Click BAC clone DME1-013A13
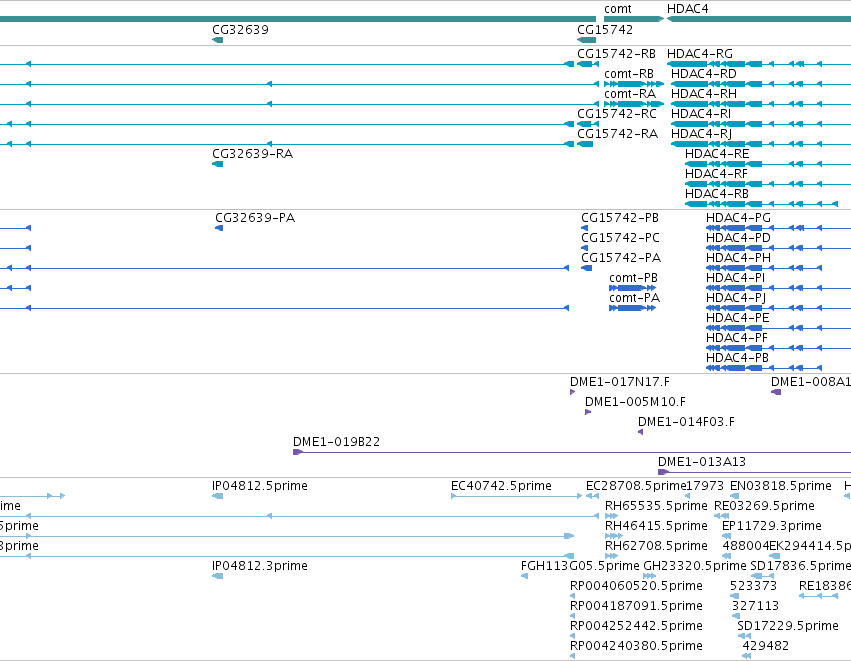This screenshot has height=661, width=851. (x=702, y=463)
